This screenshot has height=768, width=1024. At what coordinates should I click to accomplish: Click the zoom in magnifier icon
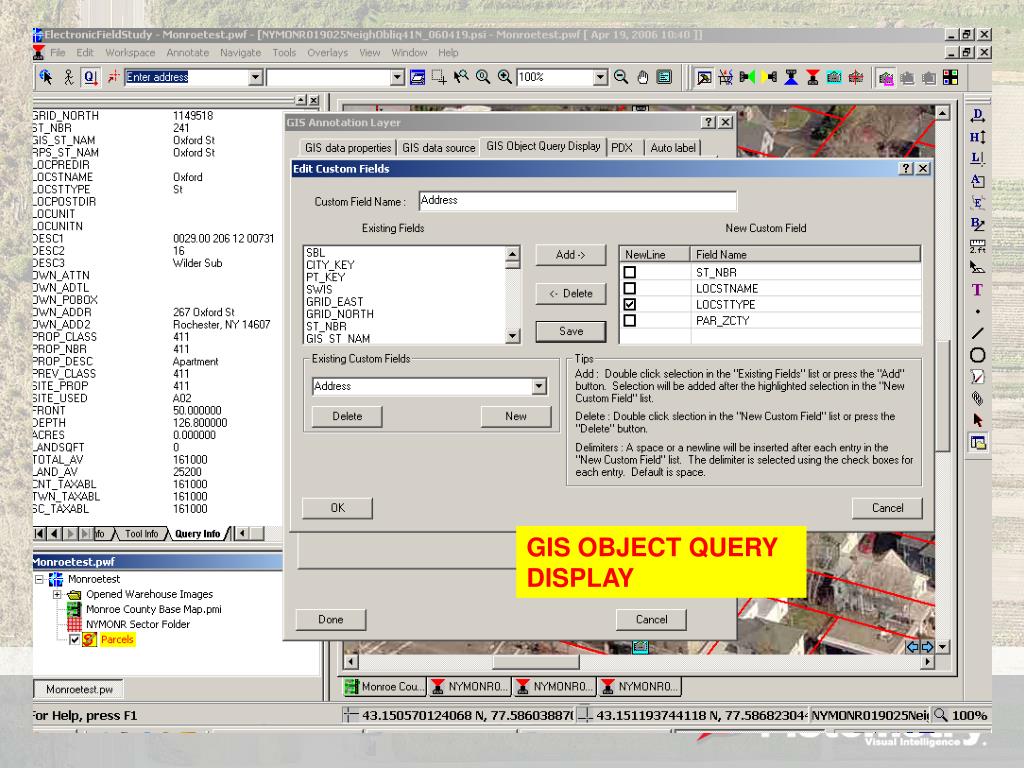point(505,77)
